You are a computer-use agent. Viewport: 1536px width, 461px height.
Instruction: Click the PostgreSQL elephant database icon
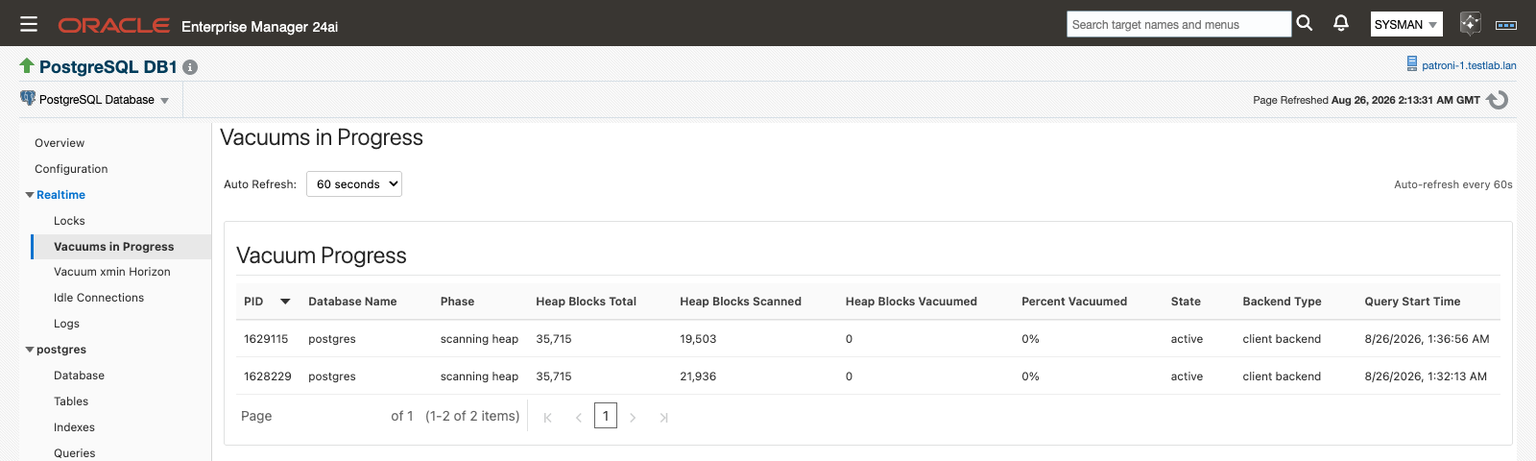coord(27,99)
